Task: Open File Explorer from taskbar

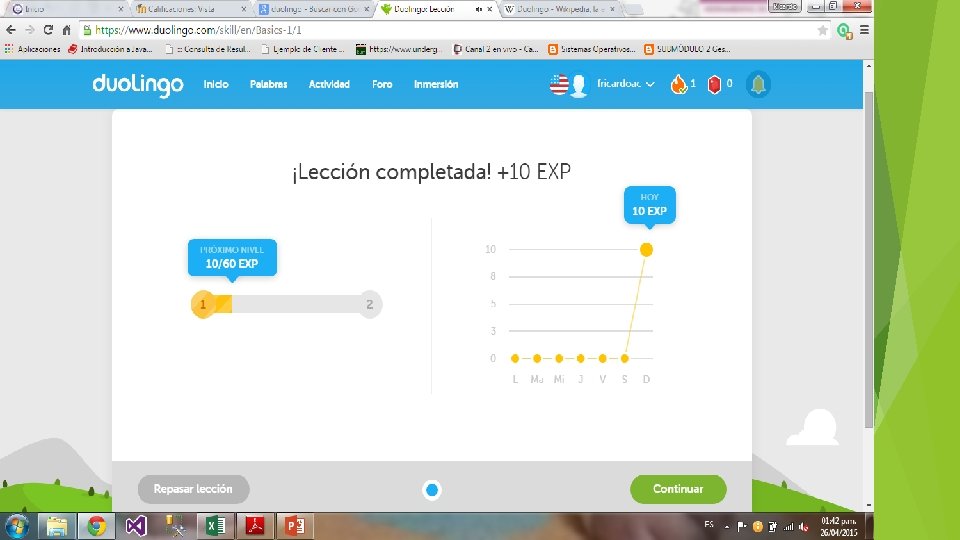Action: click(x=57, y=526)
